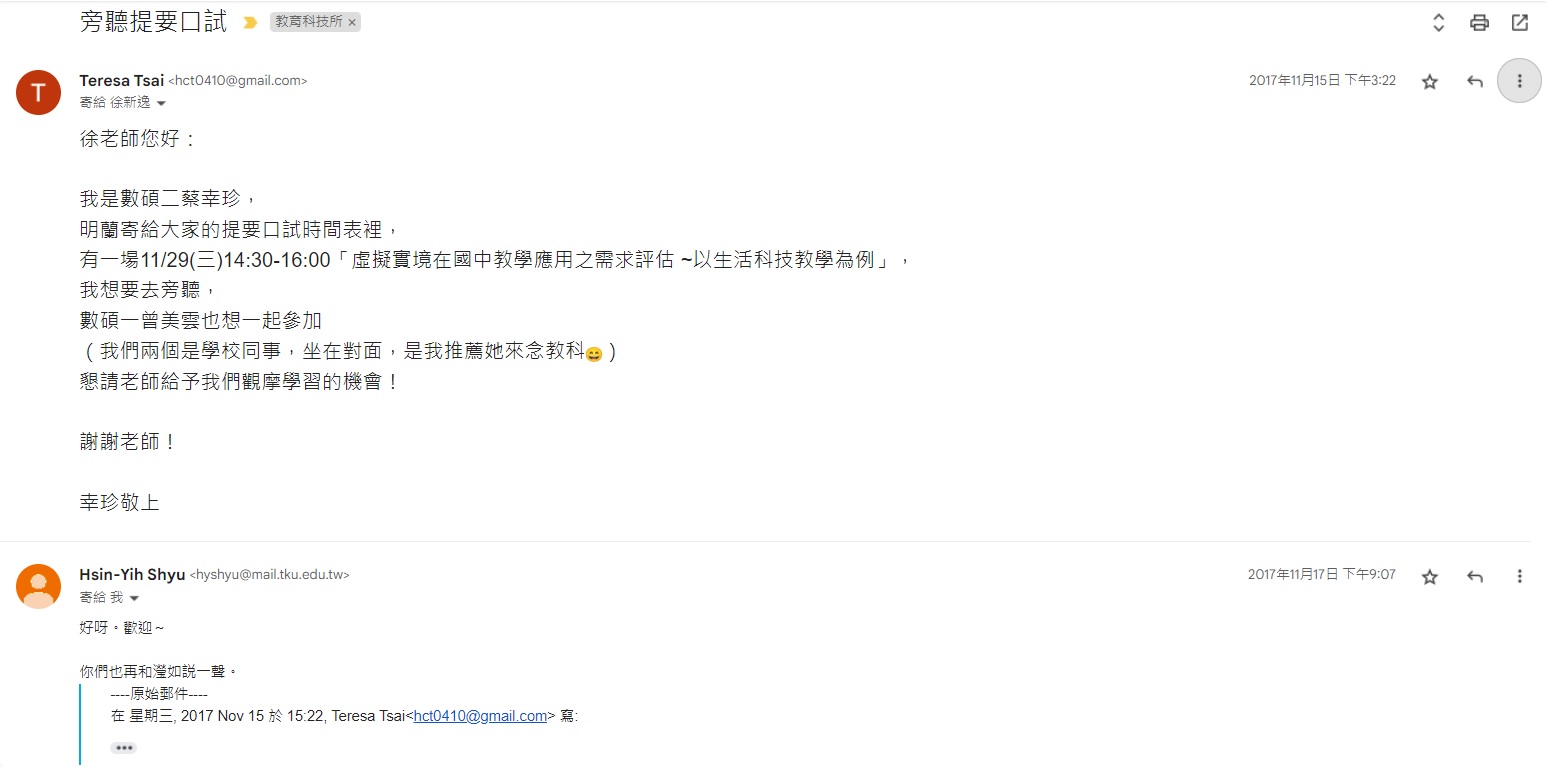Reply to Hsin-Yih Shyu's message
1546x767 pixels.
point(1474,576)
